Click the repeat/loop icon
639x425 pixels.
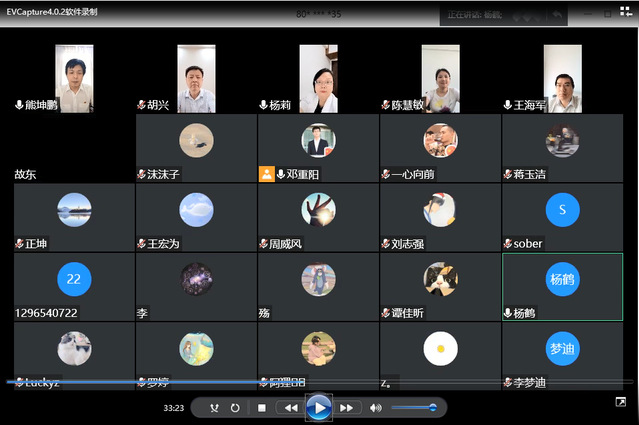pyautogui.click(x=235, y=408)
